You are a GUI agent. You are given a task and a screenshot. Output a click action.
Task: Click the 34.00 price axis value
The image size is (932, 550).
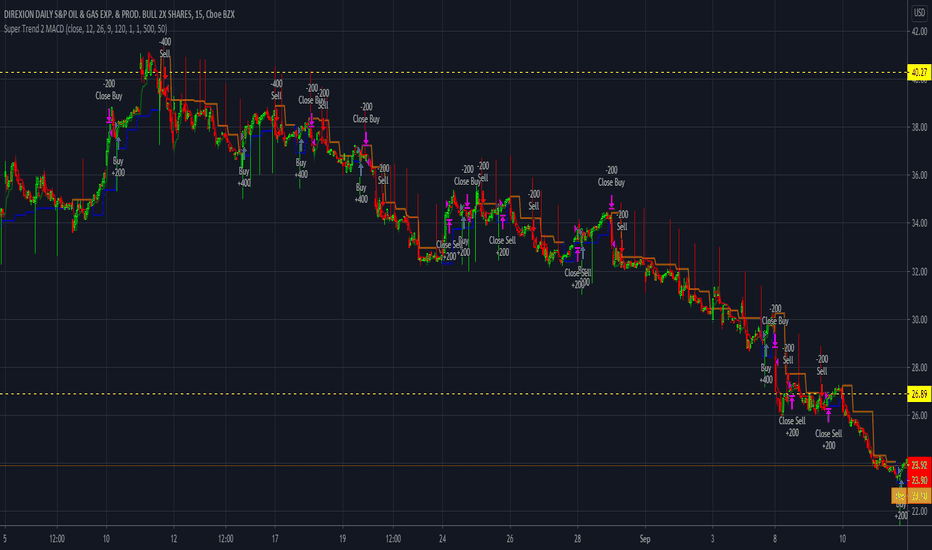click(x=919, y=223)
